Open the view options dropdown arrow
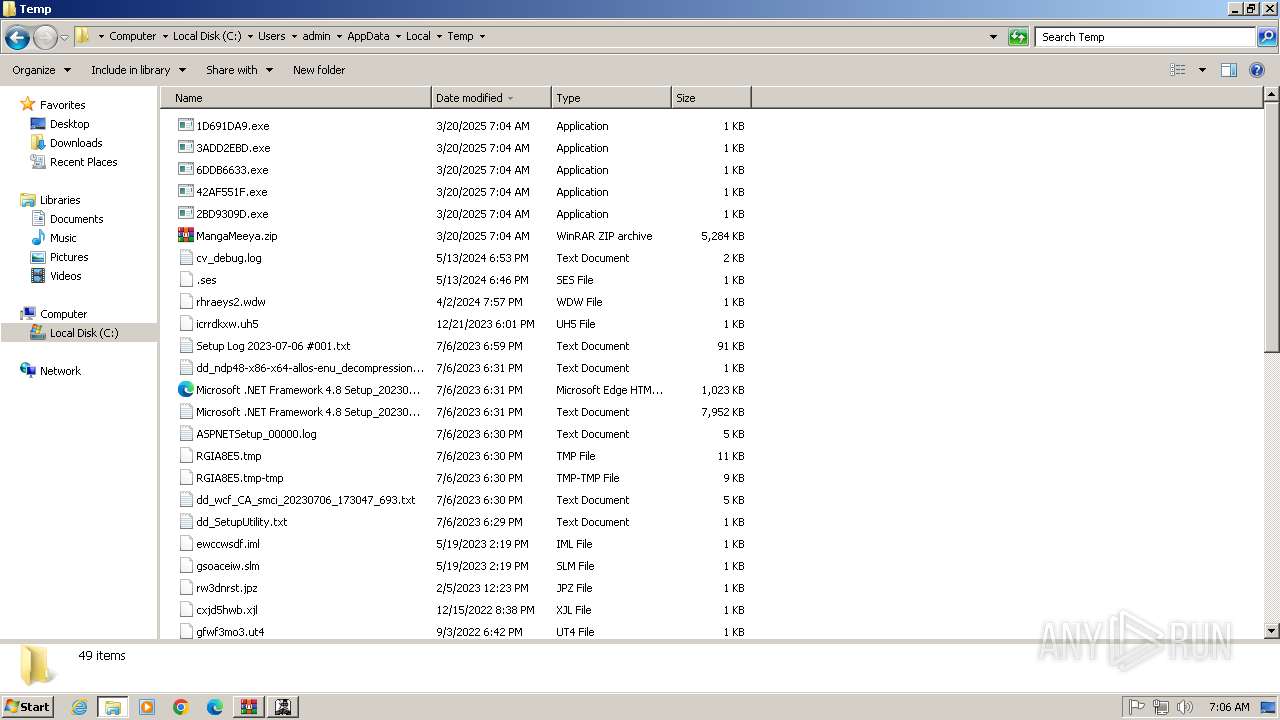Image resolution: width=1280 pixels, height=720 pixels. [x=1202, y=70]
